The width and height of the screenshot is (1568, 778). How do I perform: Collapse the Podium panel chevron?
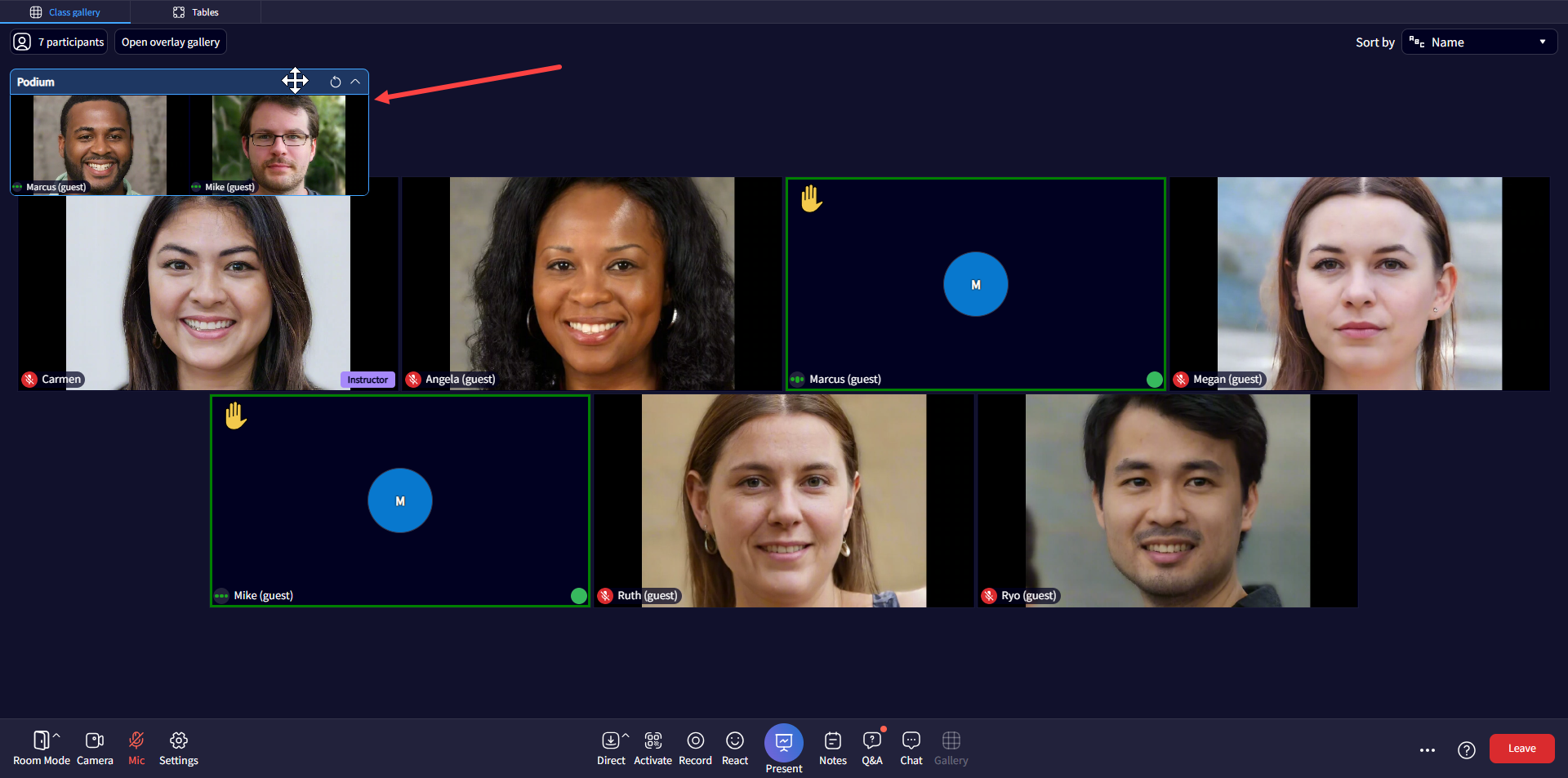(355, 82)
